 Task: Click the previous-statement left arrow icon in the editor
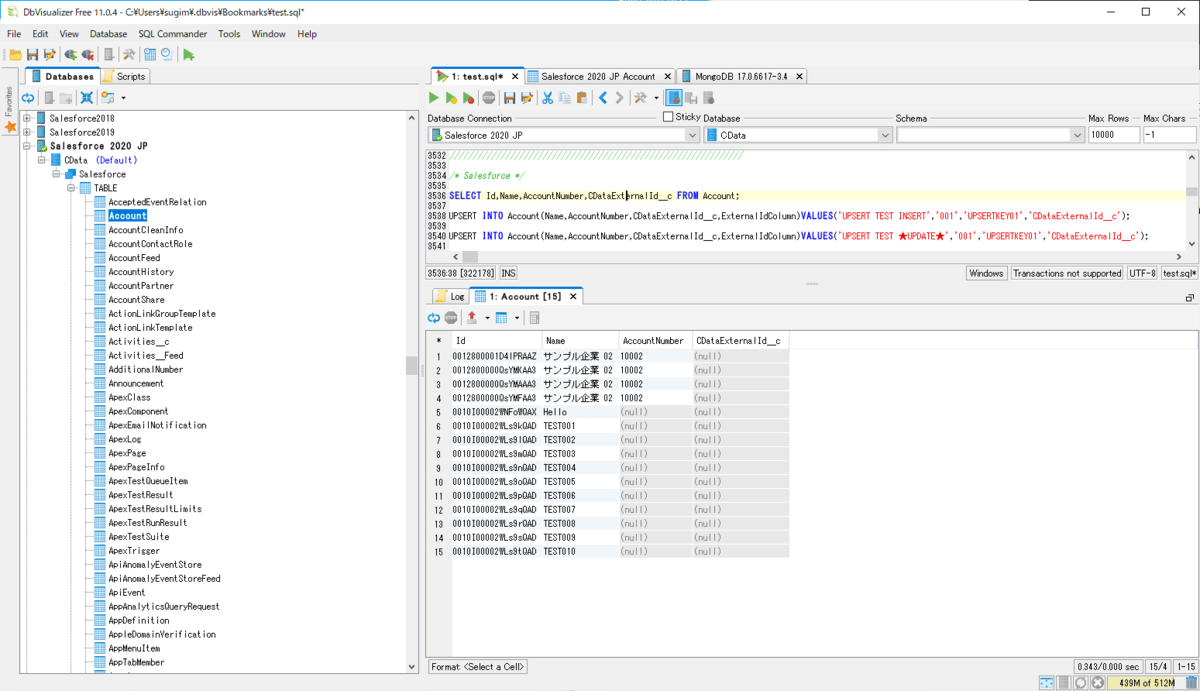point(603,98)
